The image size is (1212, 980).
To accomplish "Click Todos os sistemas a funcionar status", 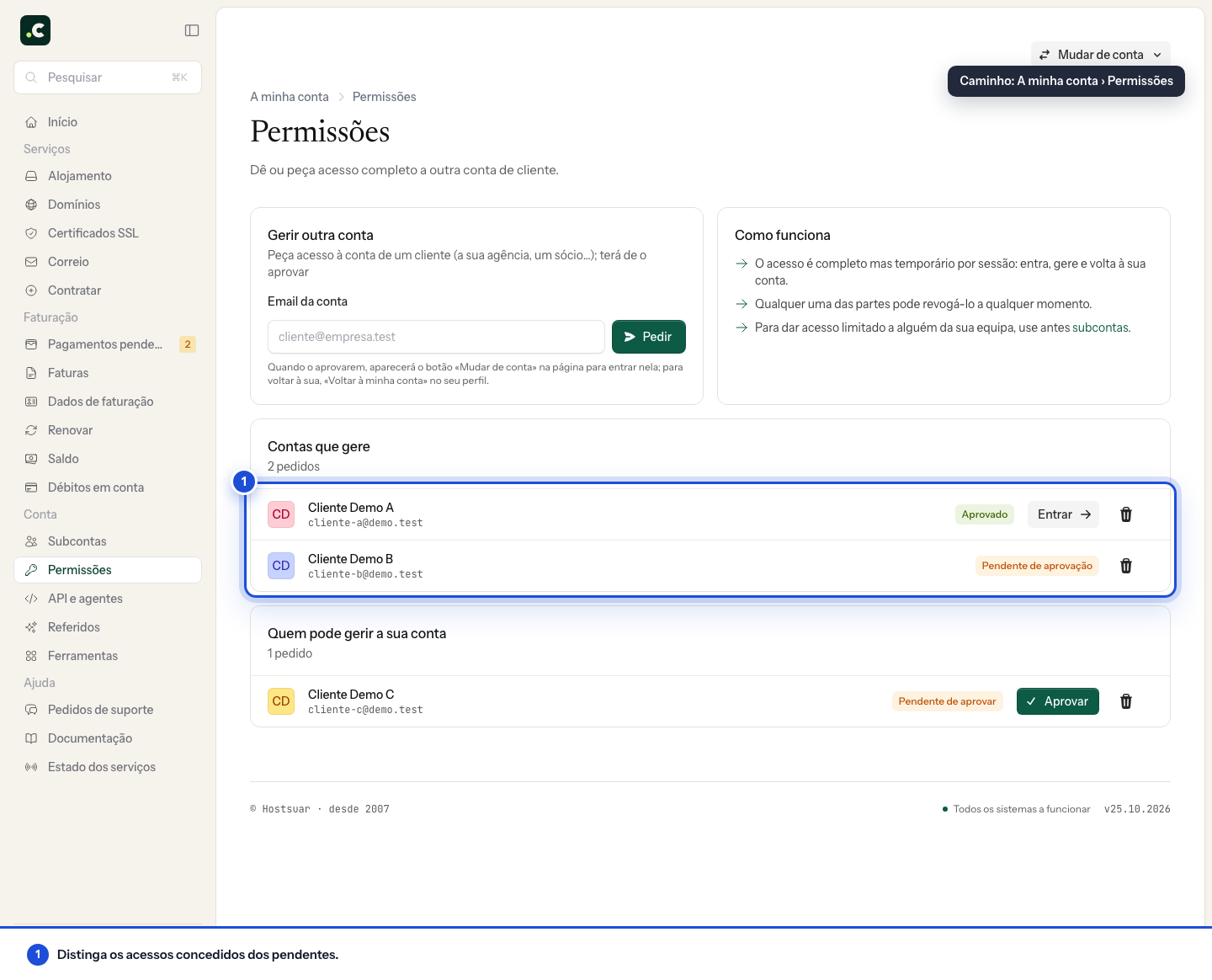I will (1017, 809).
